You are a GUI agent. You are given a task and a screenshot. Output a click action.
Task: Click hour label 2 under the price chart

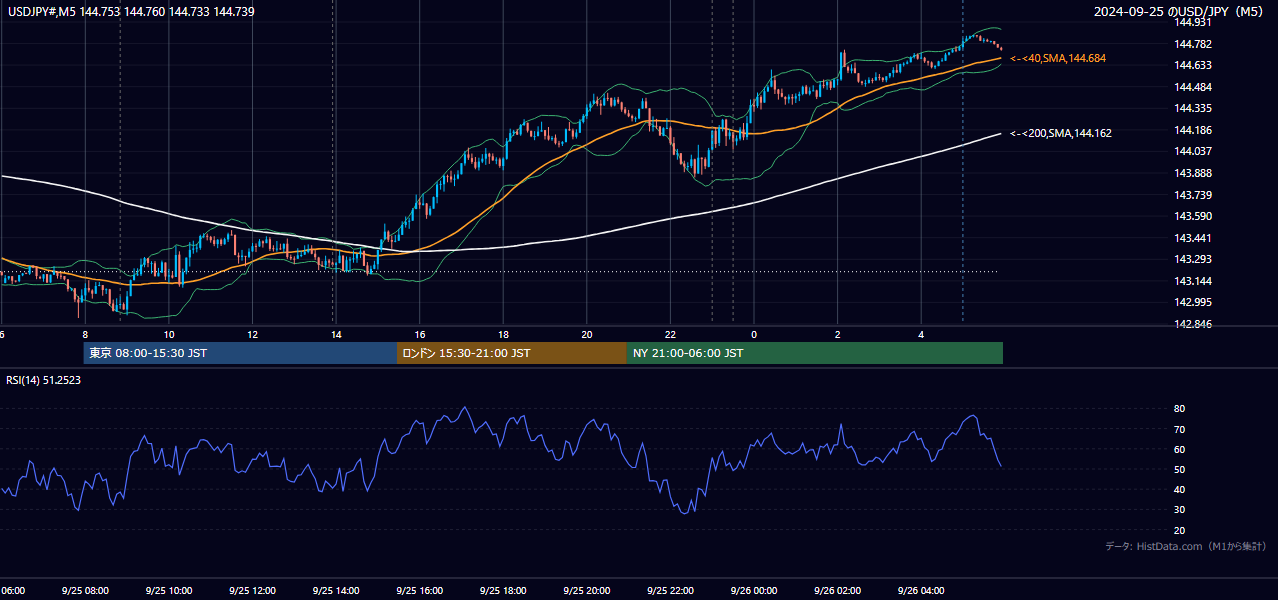pos(838,335)
